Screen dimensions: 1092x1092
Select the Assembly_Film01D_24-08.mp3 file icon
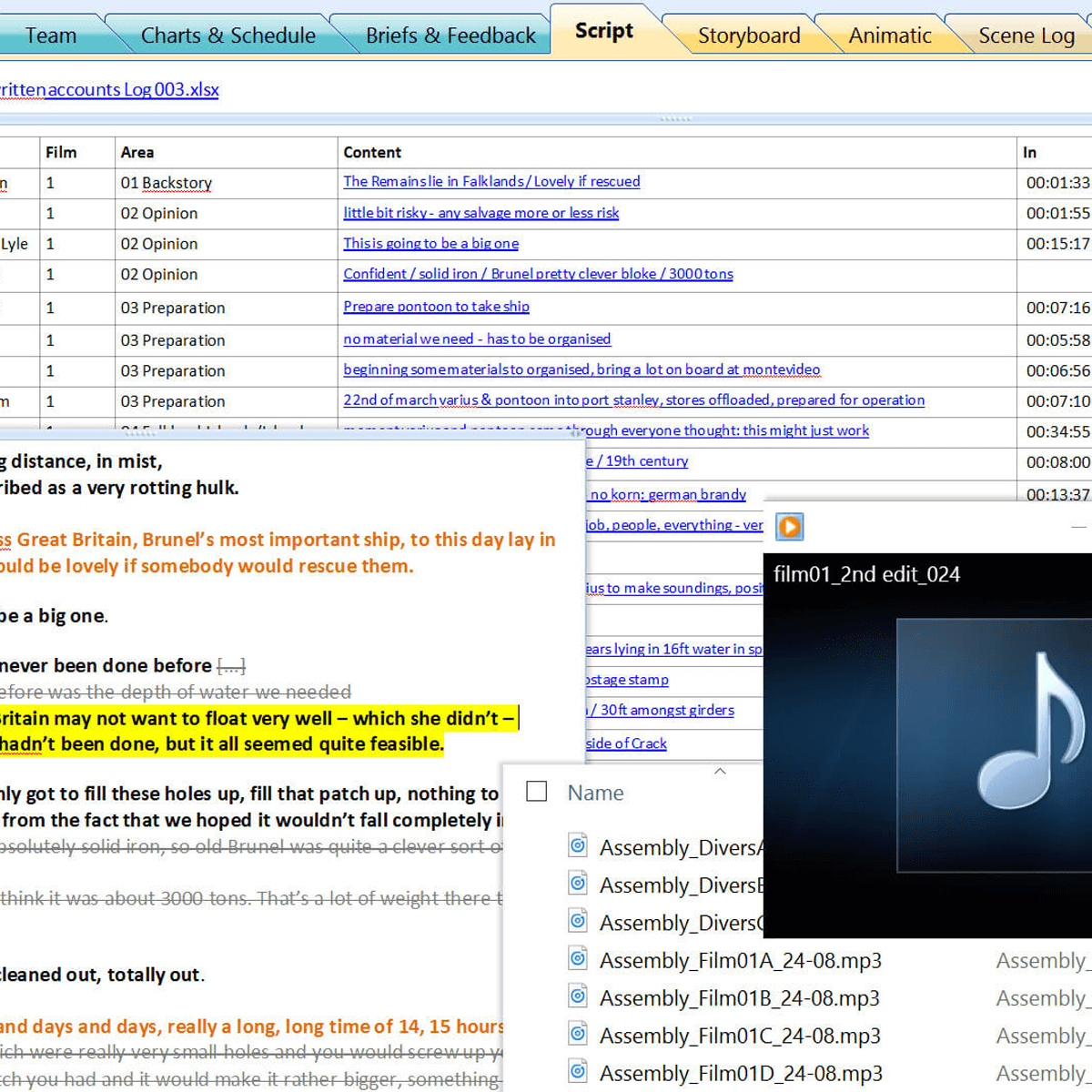point(577,1072)
